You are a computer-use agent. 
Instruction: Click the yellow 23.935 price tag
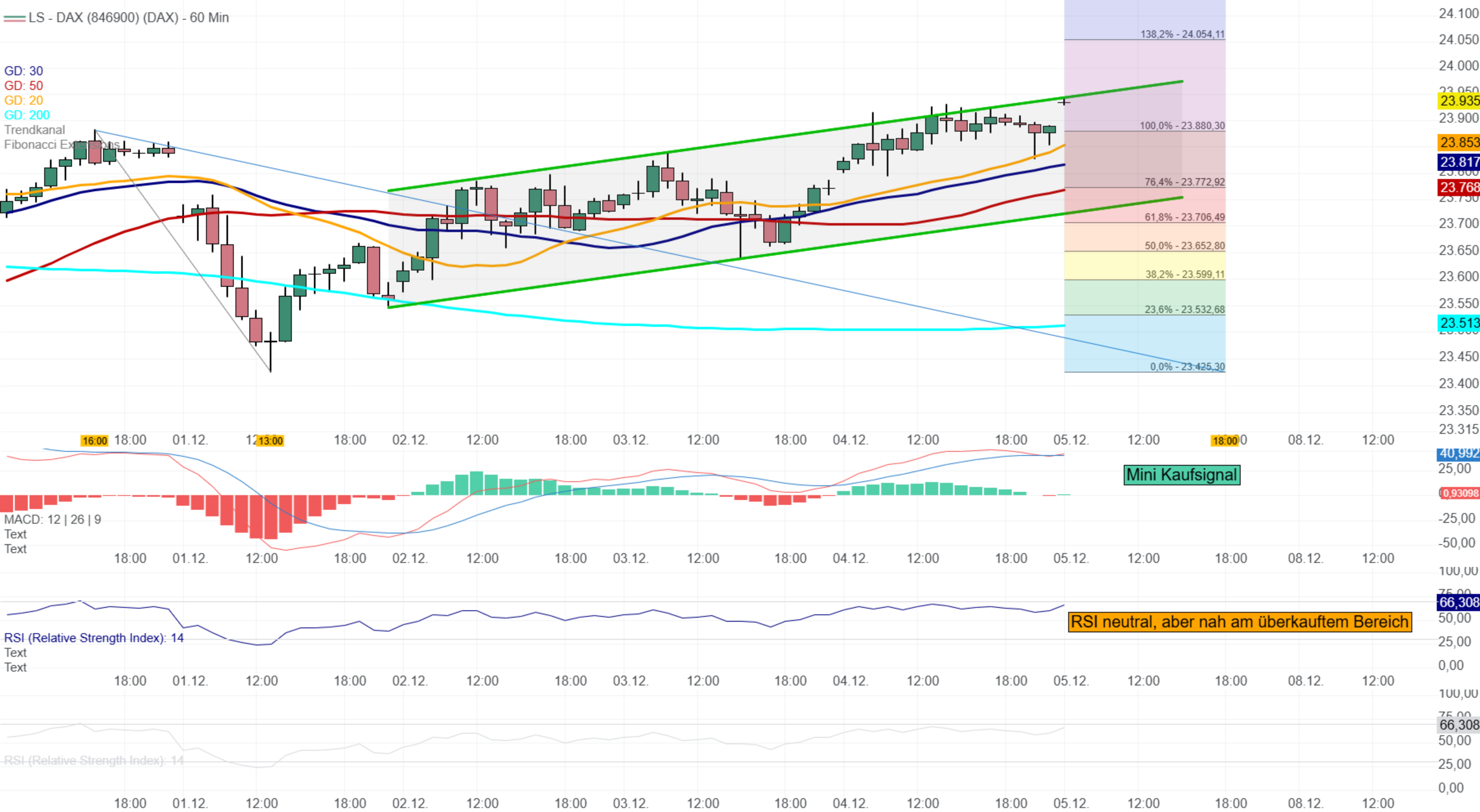pos(1459,101)
